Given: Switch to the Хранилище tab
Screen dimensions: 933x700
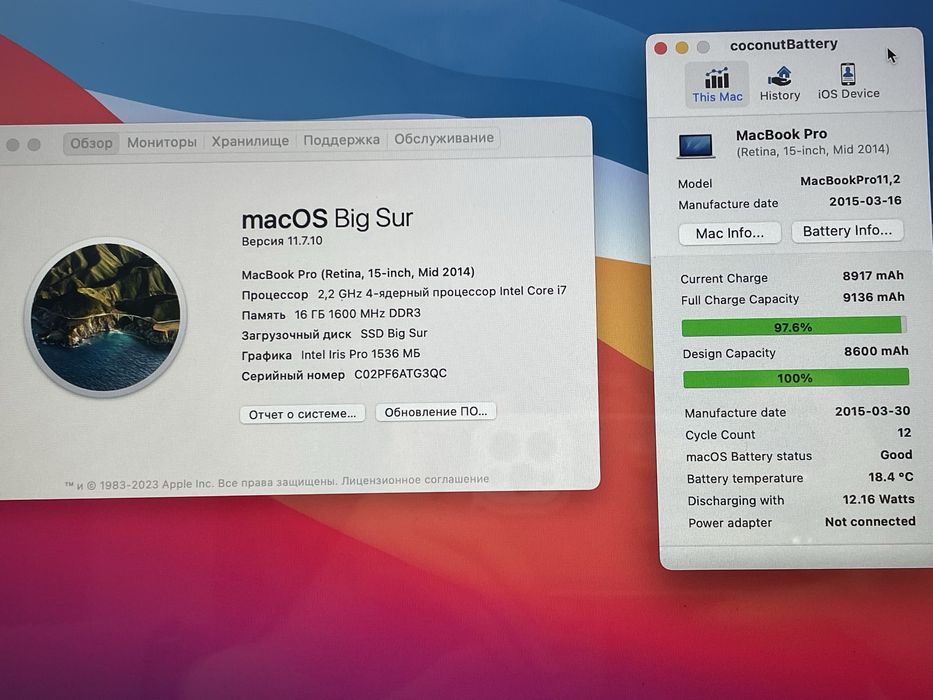Looking at the screenshot, I should [x=250, y=141].
